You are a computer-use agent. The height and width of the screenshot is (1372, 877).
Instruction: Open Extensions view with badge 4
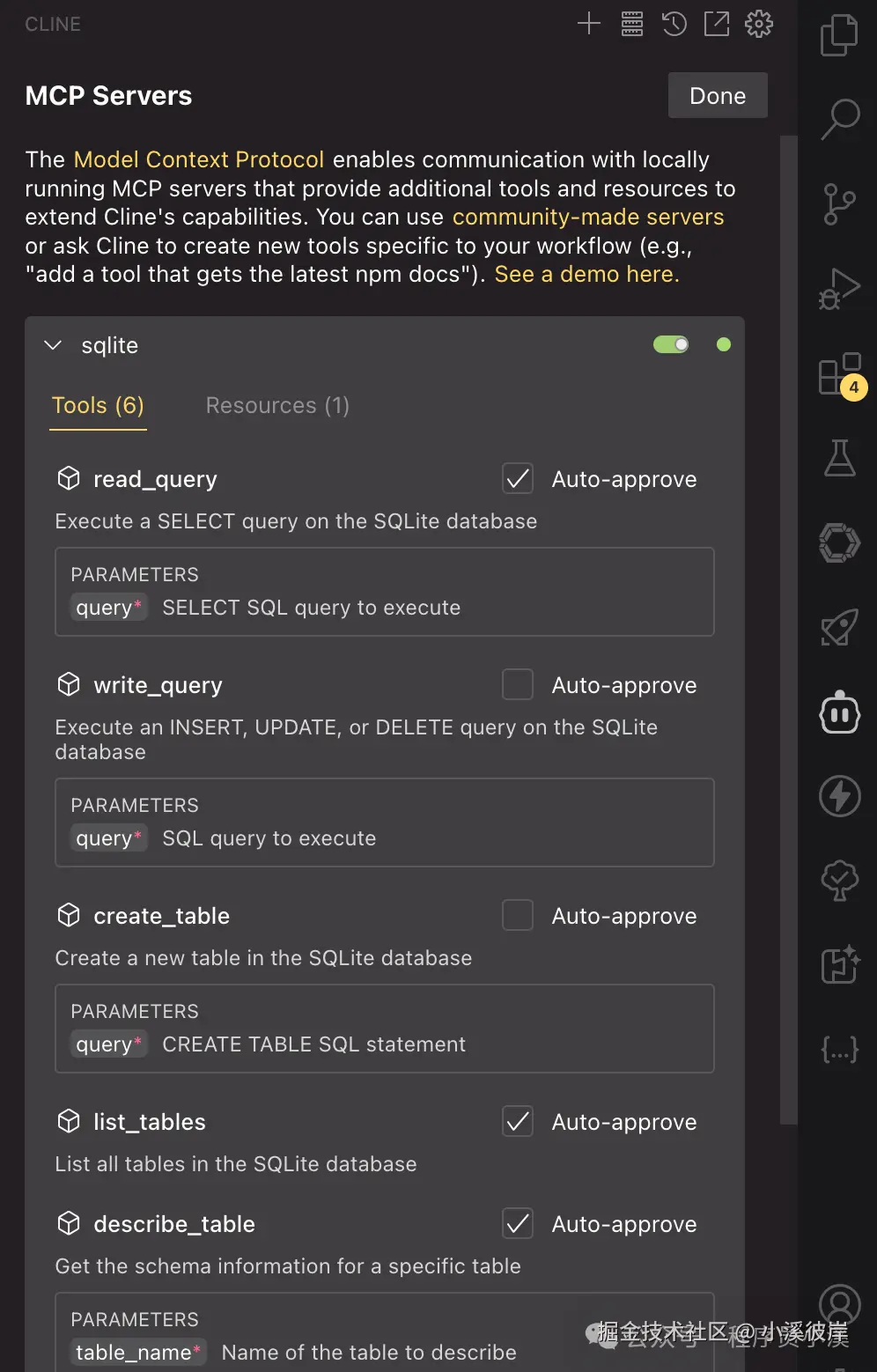[x=842, y=375]
